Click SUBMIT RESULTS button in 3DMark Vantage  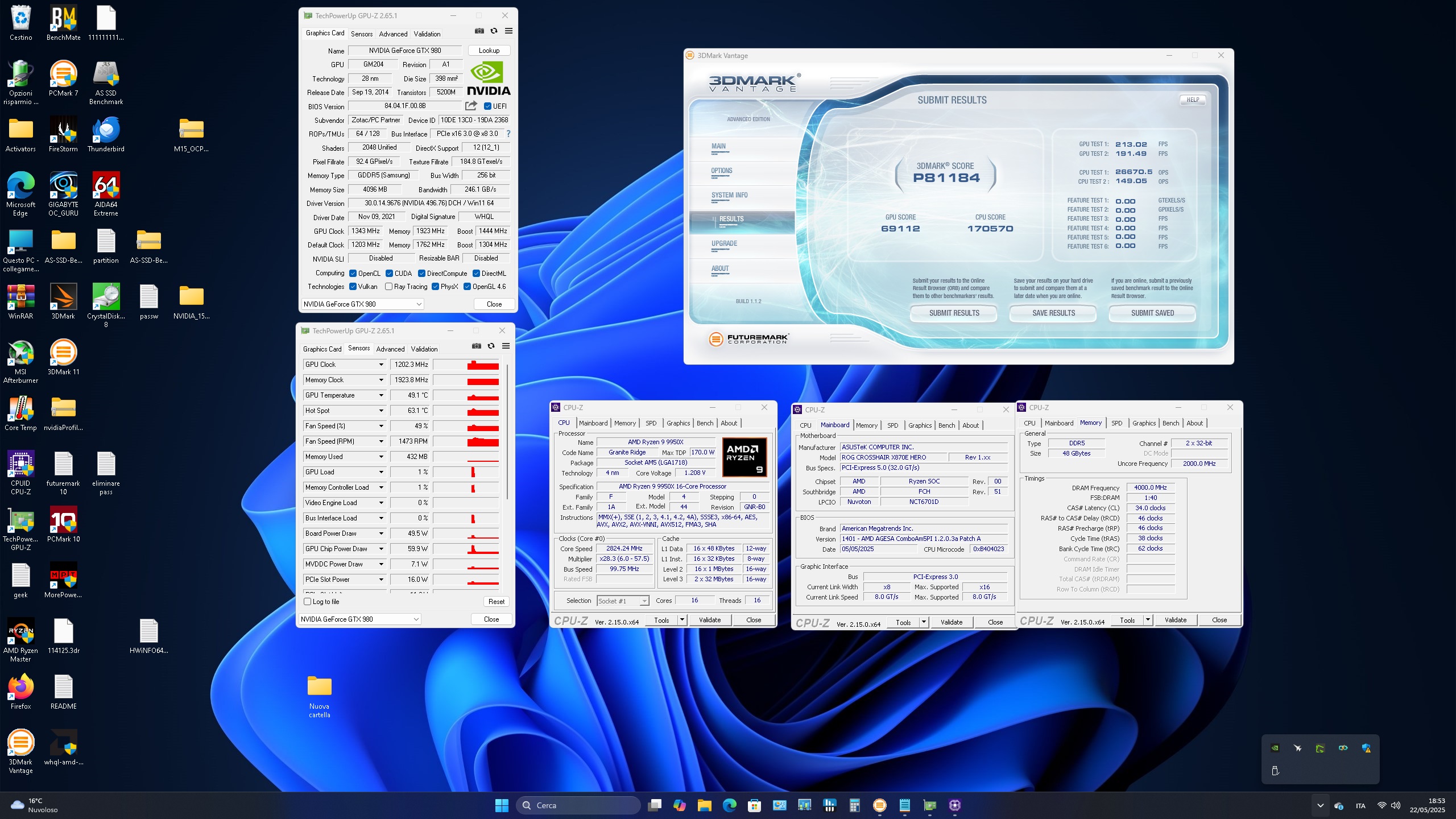click(954, 313)
